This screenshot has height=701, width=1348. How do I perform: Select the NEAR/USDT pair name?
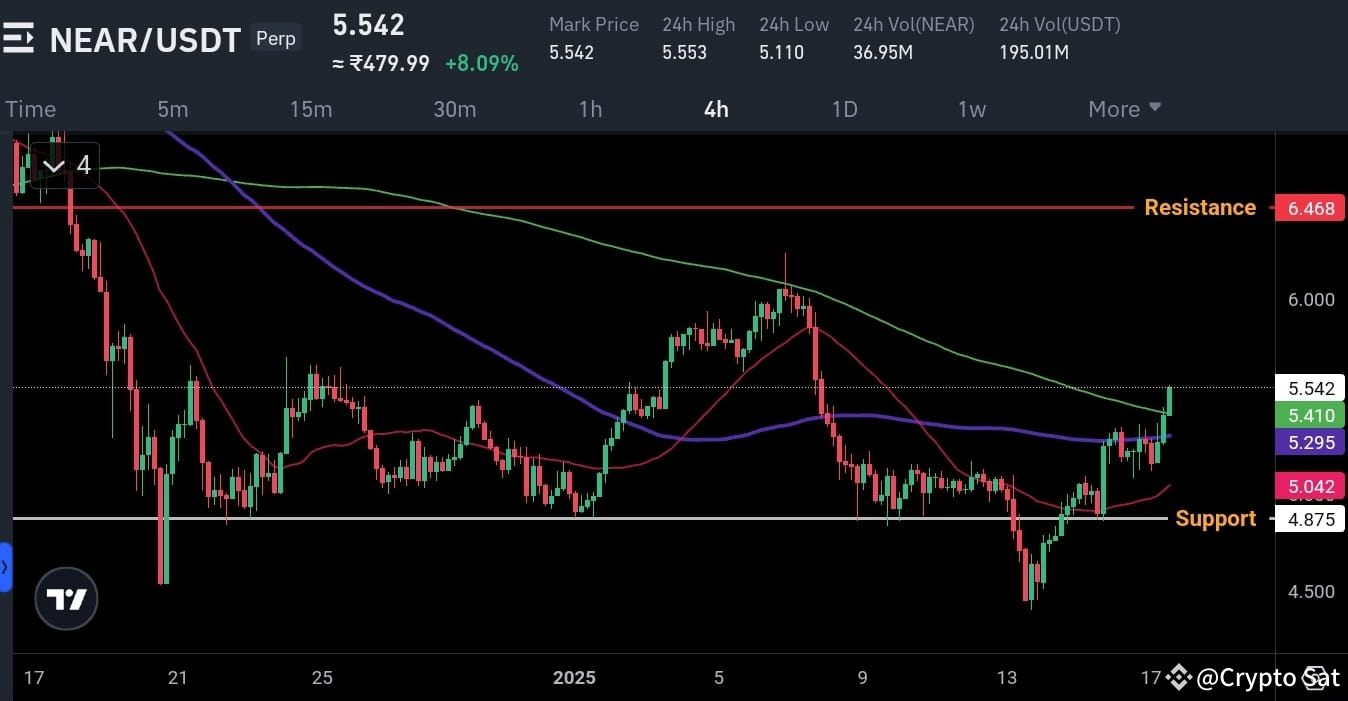pos(146,40)
